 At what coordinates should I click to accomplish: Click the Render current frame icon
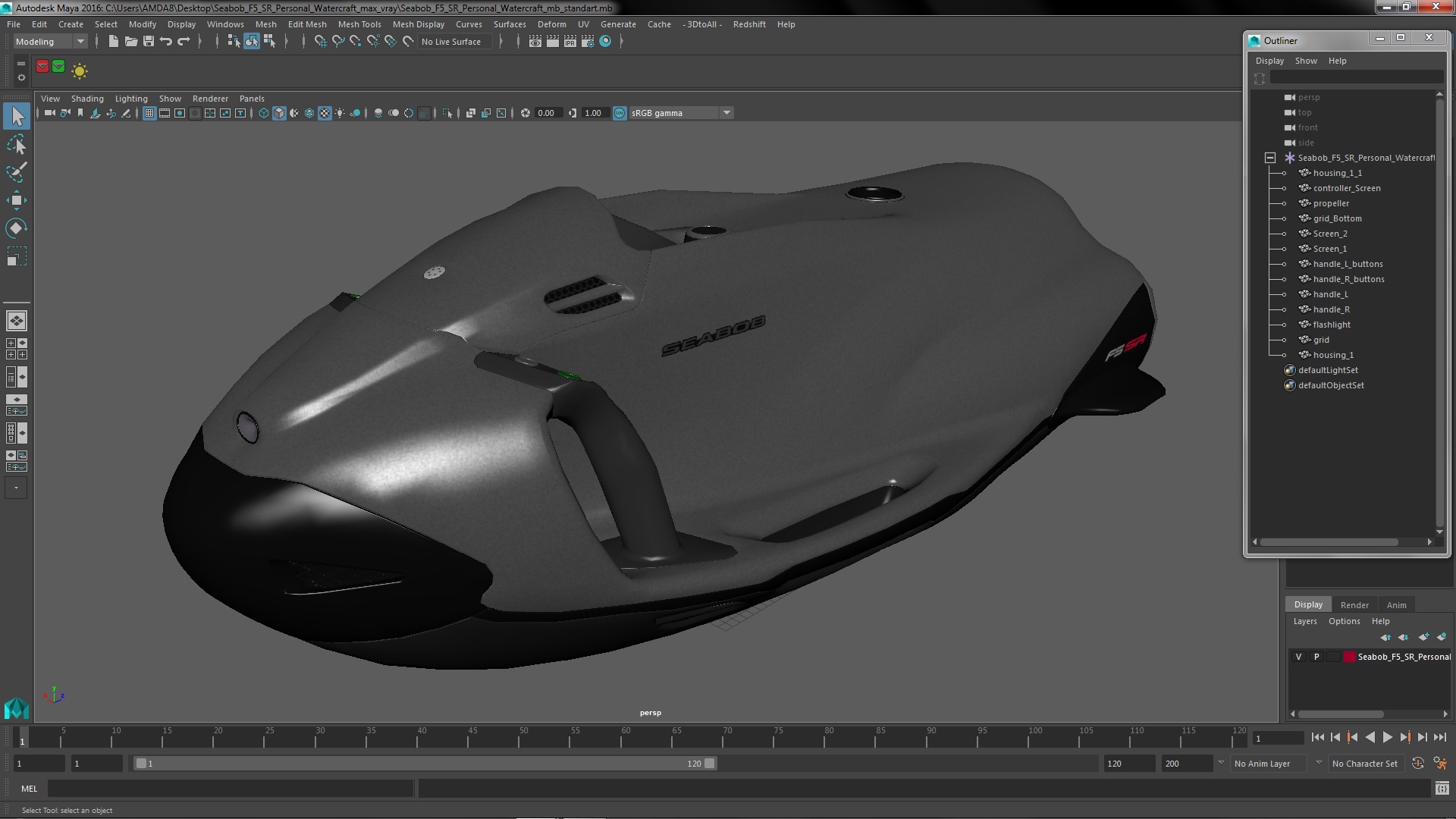click(x=553, y=42)
